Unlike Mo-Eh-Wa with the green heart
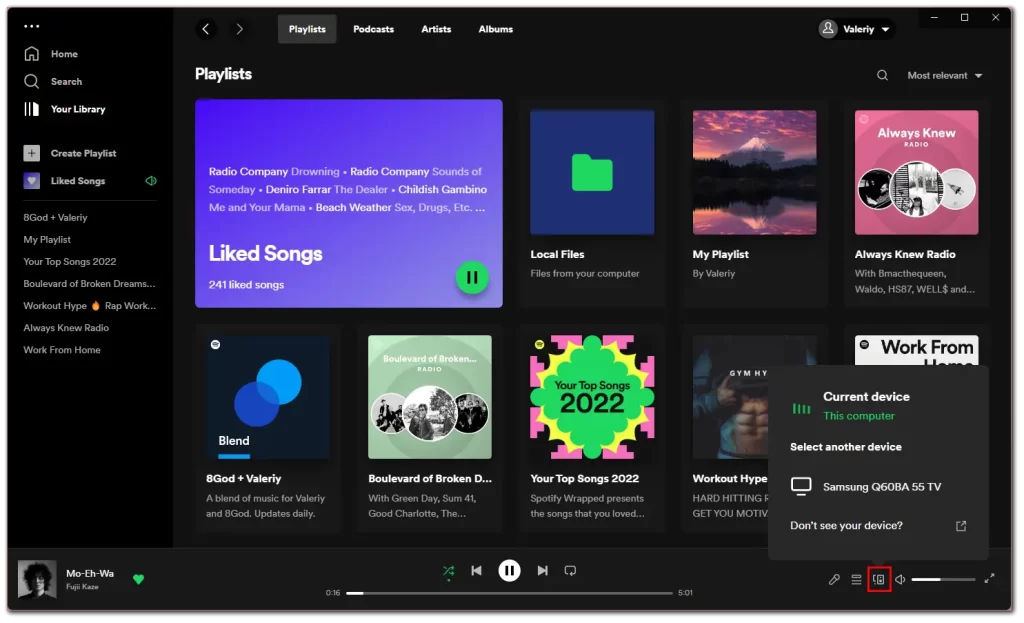Screen dimensions: 1024x623 [138, 579]
